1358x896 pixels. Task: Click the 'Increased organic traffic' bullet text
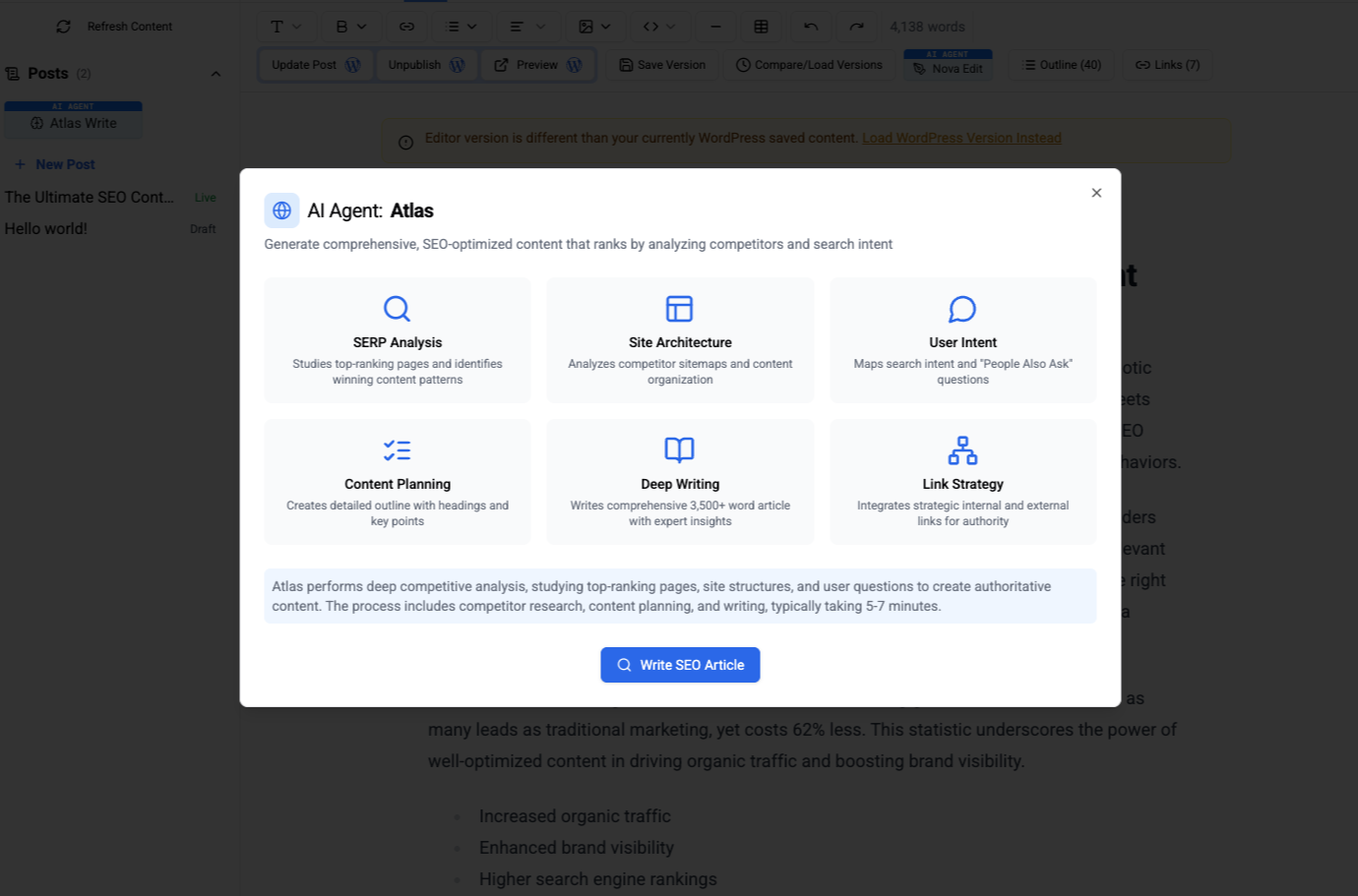[575, 816]
